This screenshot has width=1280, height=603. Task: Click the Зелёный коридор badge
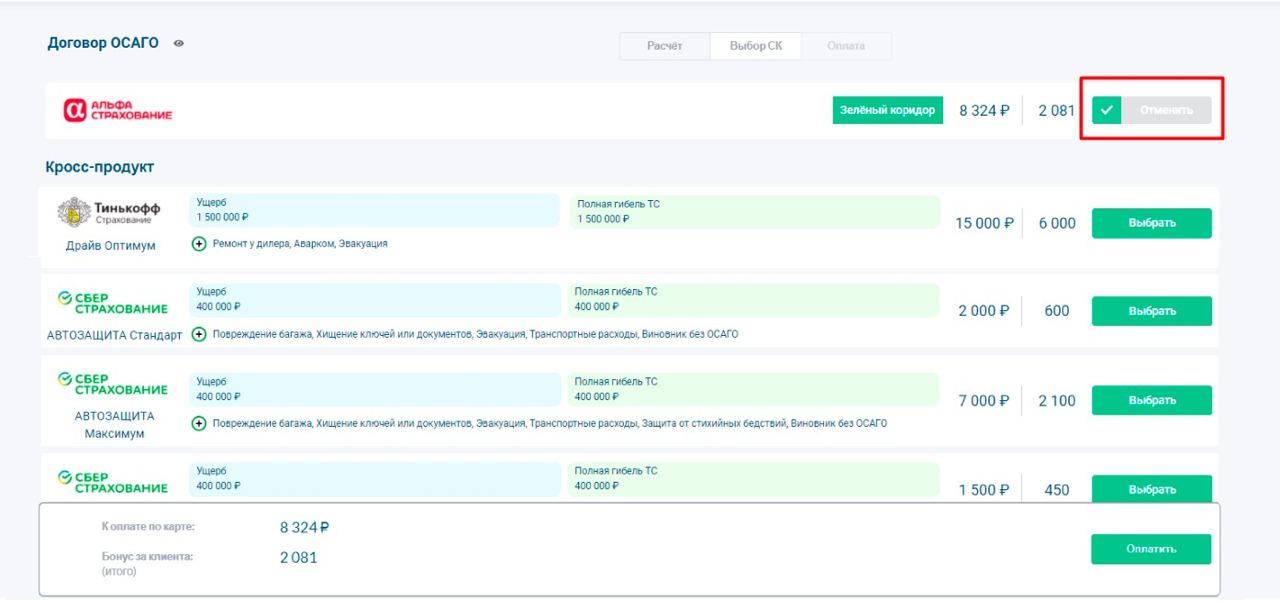(887, 110)
